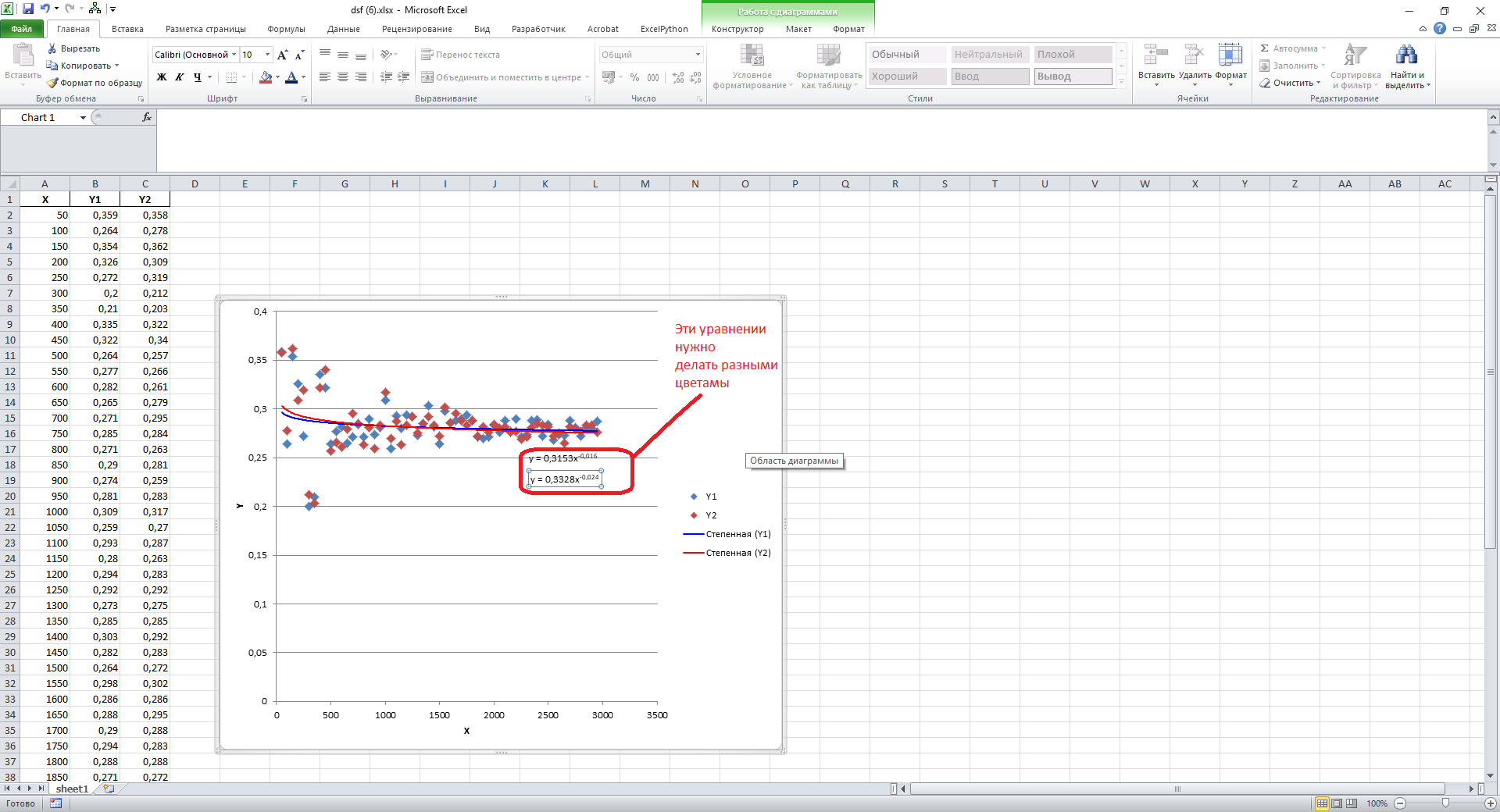Select the Нейтральный cell style

[x=990, y=55]
